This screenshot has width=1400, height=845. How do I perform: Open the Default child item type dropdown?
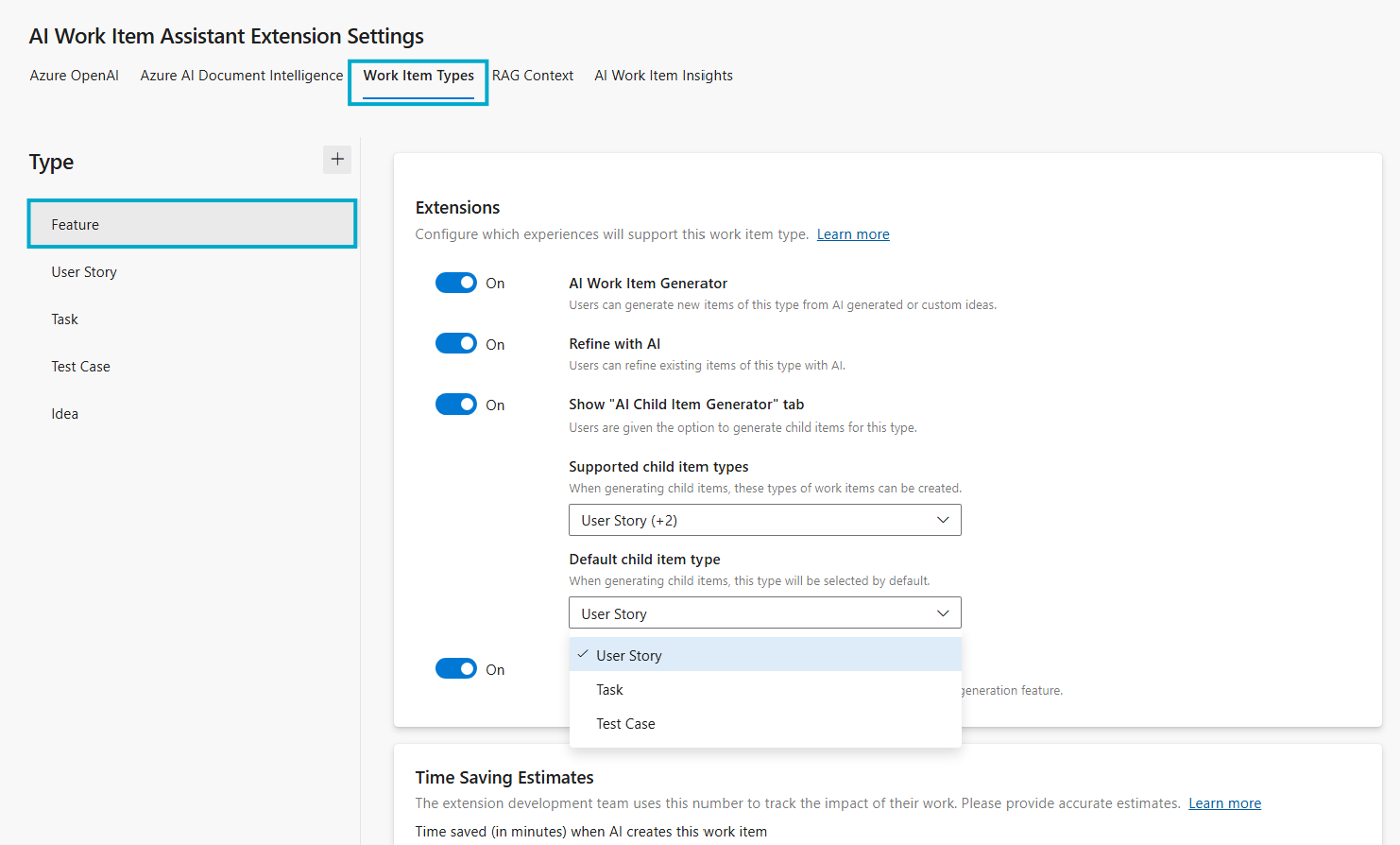tap(764, 612)
